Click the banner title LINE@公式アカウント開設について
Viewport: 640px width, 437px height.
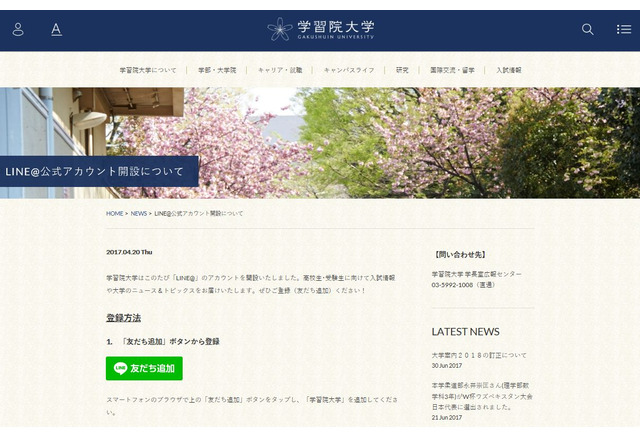pyautogui.click(x=95, y=171)
